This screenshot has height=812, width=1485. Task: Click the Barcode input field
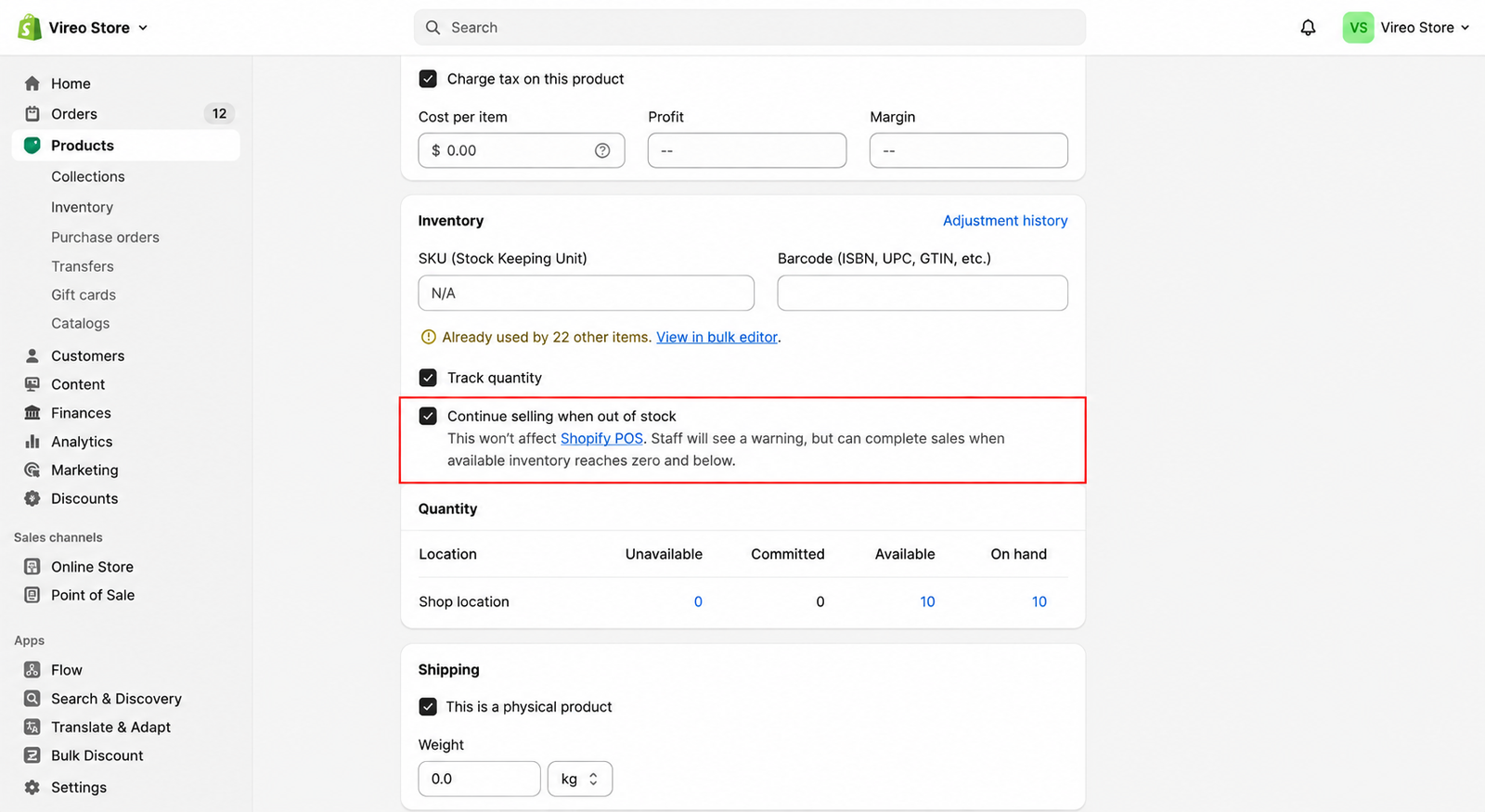click(923, 293)
